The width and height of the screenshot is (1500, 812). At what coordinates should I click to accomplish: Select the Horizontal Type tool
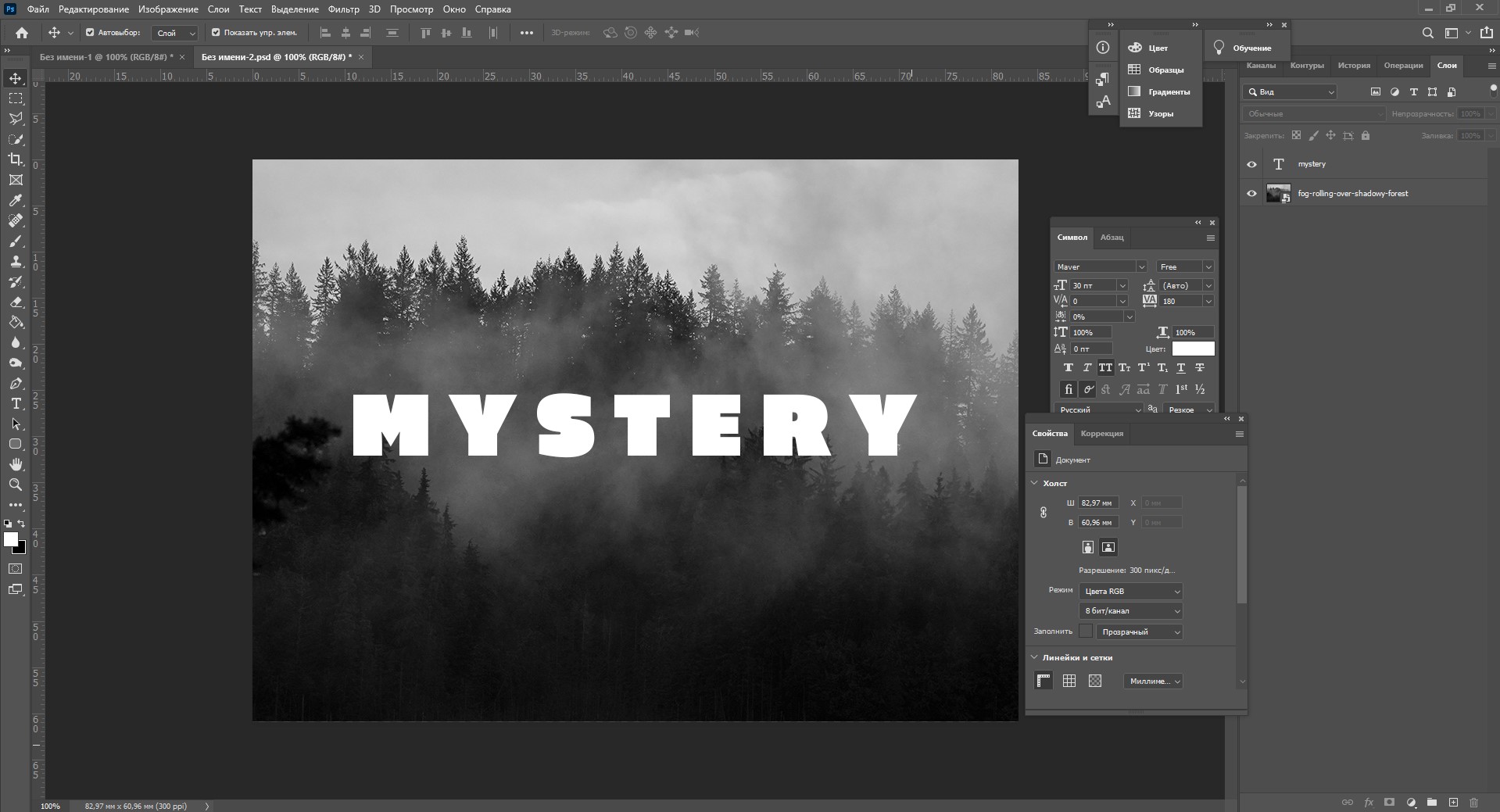16,404
